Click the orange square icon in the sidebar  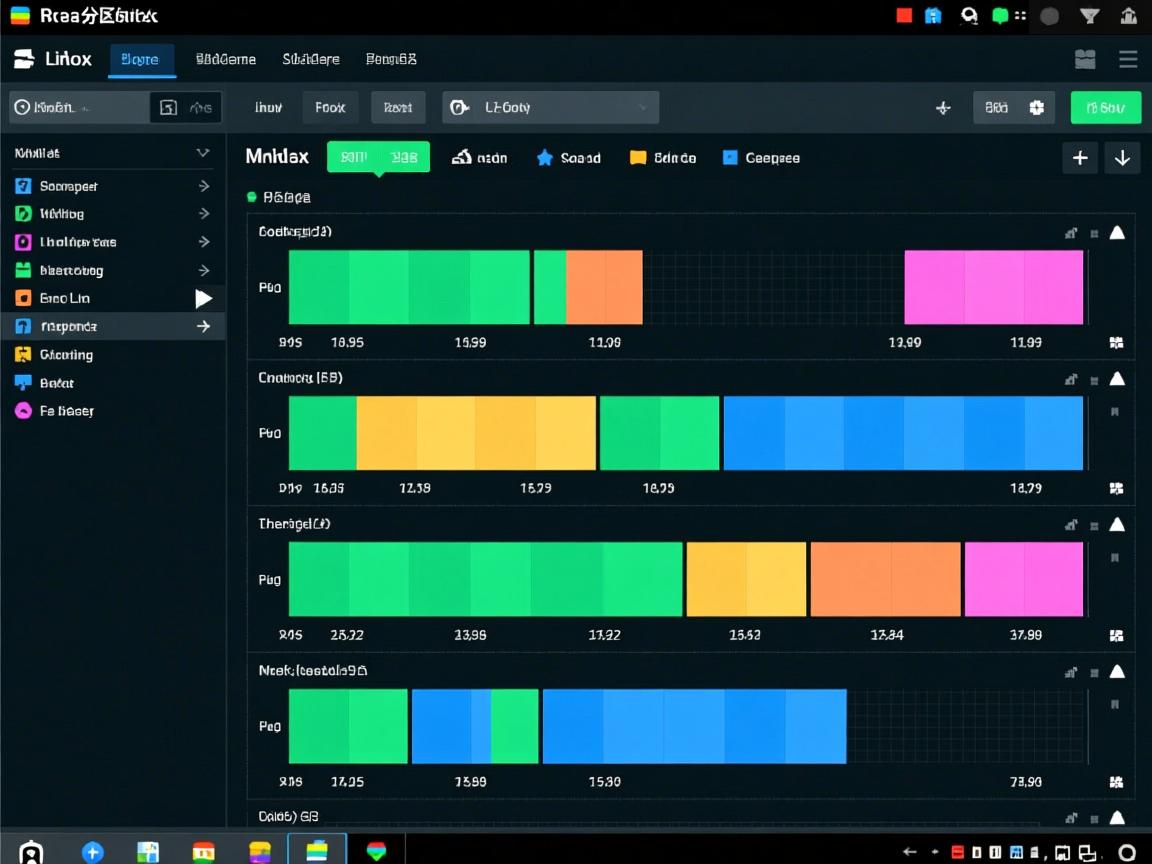23,298
